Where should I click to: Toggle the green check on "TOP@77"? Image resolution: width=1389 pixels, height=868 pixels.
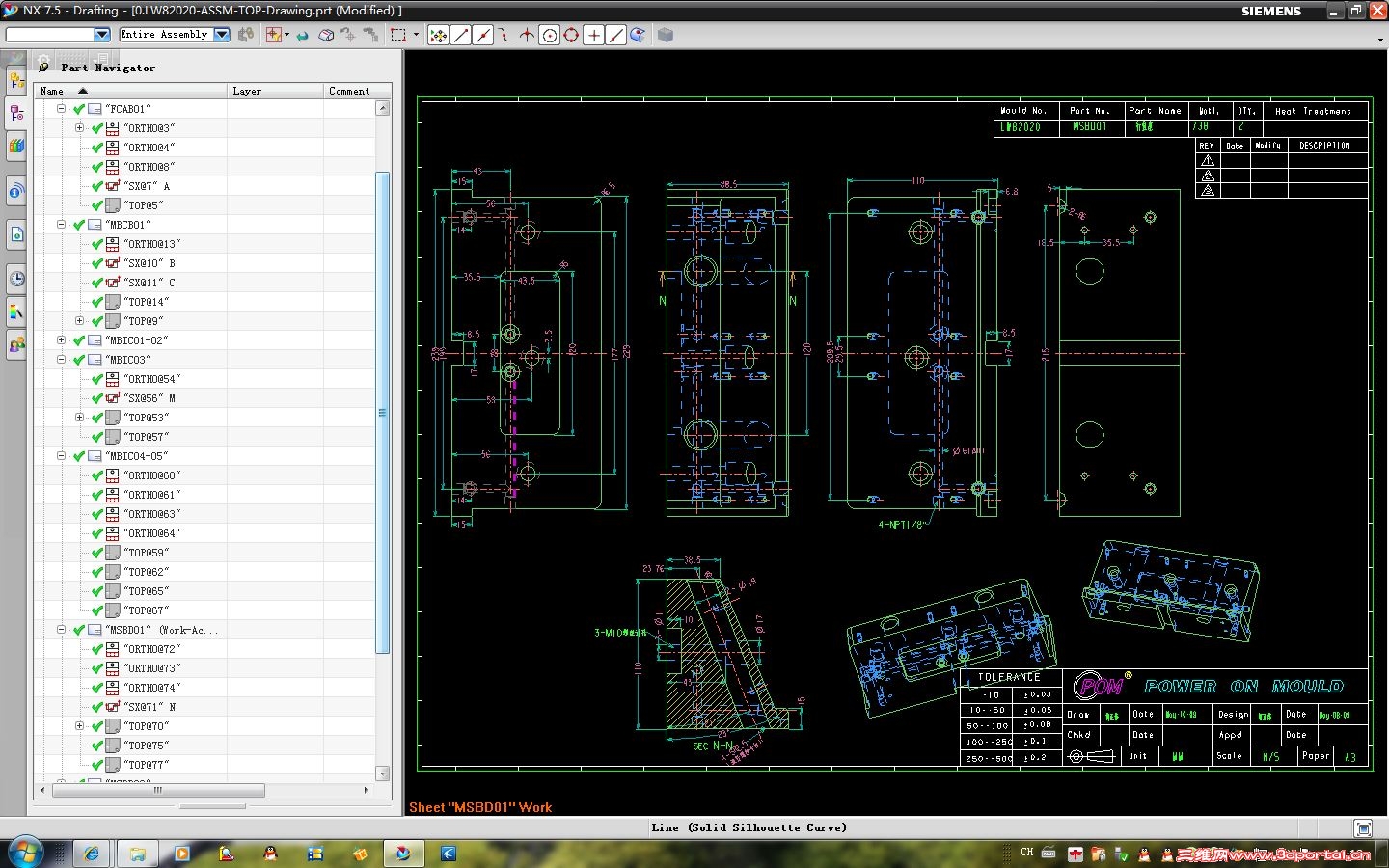point(97,765)
